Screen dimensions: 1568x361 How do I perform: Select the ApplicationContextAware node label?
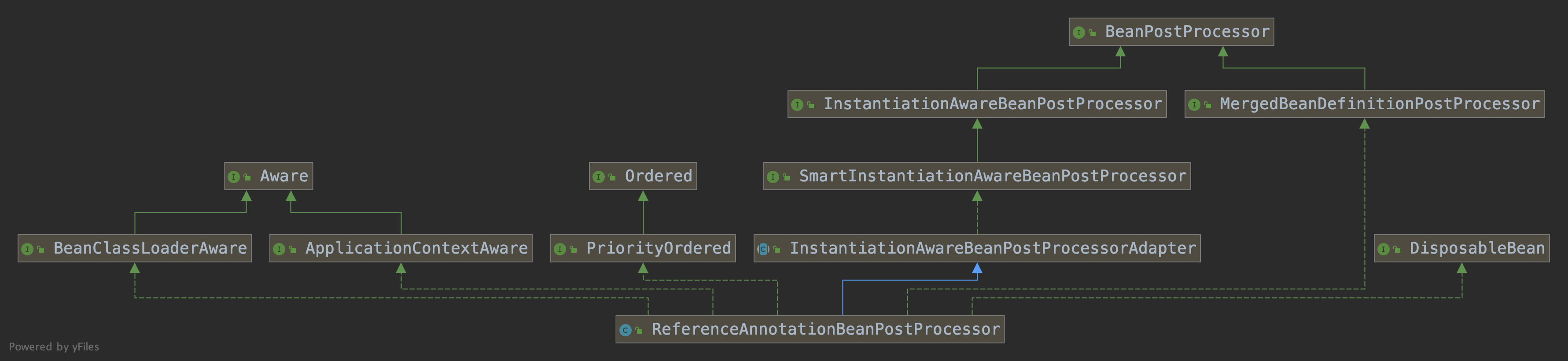point(416,248)
